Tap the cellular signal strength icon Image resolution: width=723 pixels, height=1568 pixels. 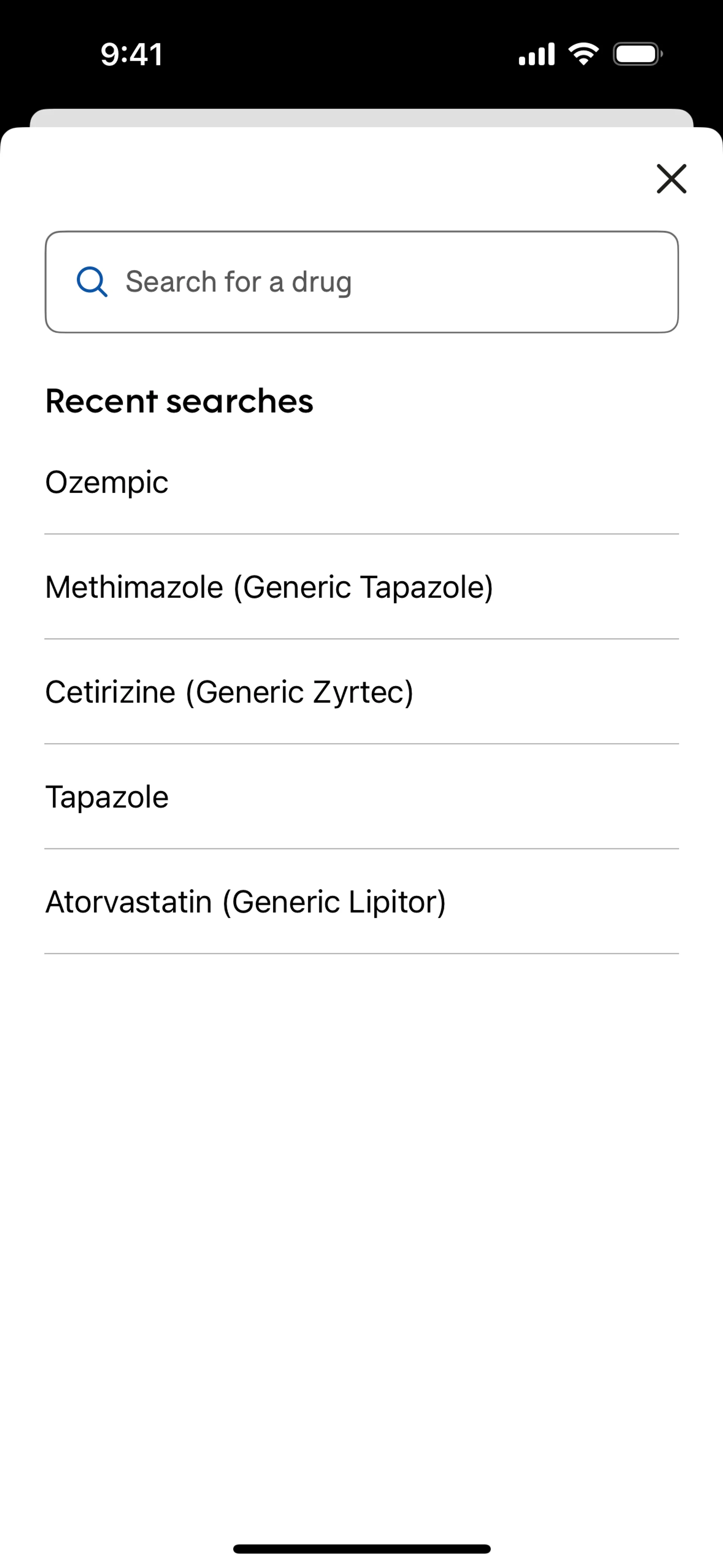536,54
